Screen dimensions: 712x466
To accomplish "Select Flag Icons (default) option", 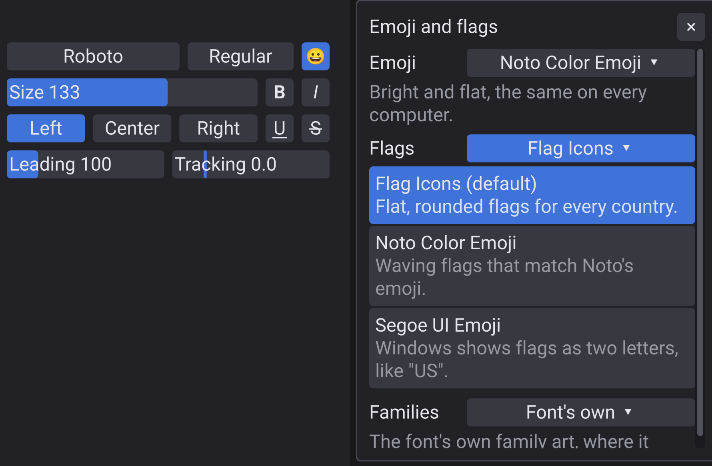I will (532, 195).
